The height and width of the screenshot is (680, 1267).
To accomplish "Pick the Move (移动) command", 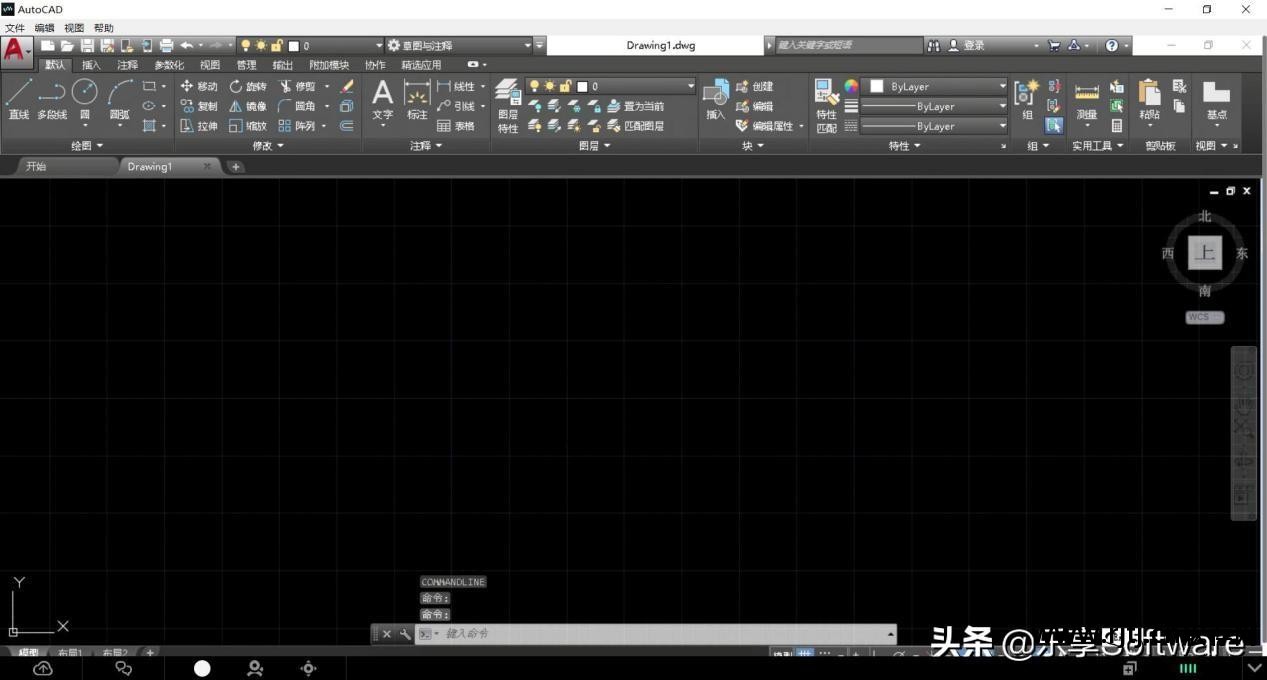I will (x=198, y=86).
